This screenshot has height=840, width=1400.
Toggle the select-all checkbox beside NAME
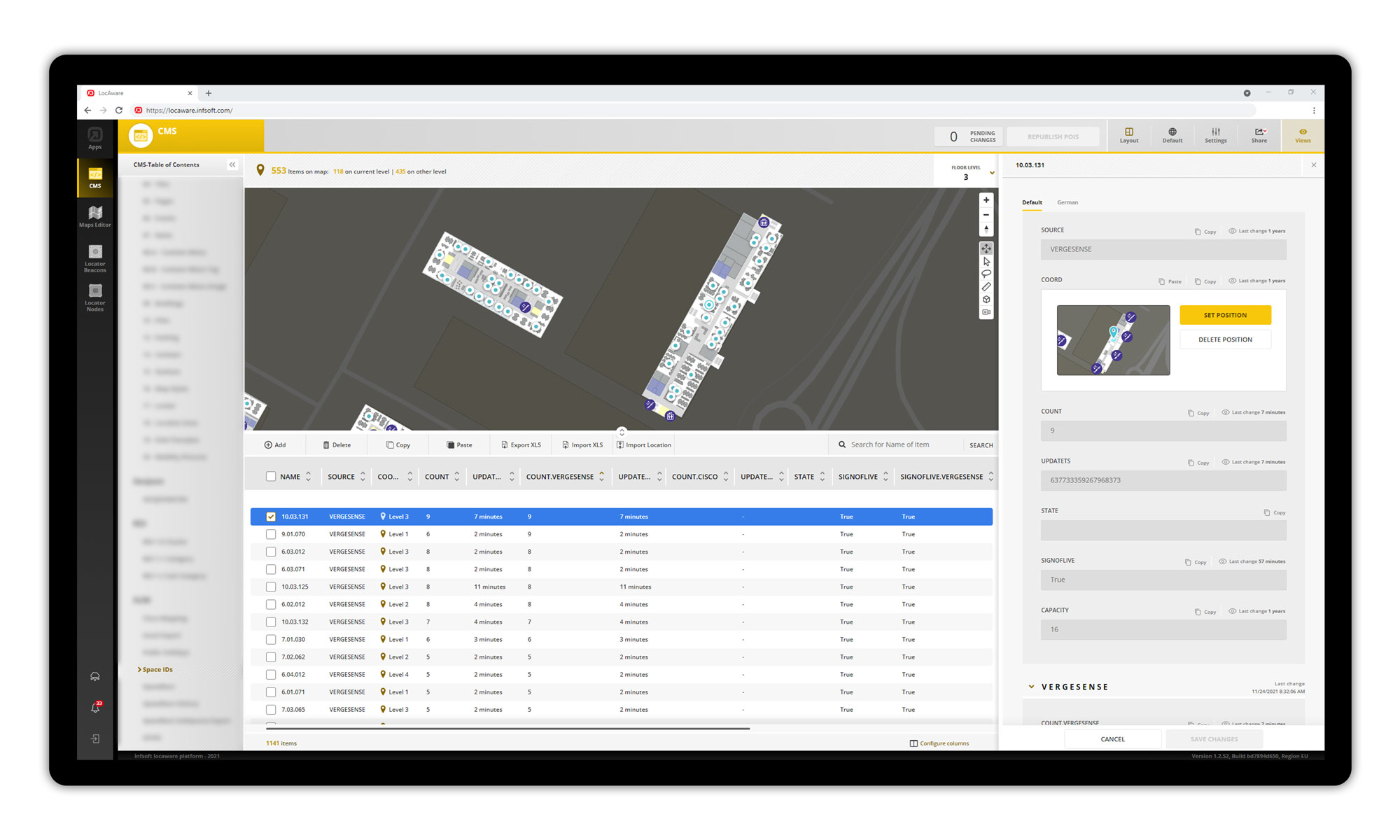[271, 477]
